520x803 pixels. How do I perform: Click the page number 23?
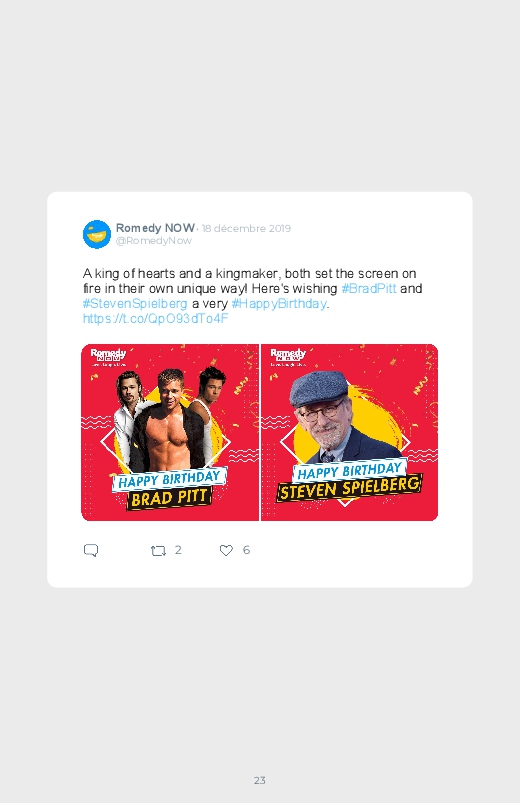coord(260,780)
